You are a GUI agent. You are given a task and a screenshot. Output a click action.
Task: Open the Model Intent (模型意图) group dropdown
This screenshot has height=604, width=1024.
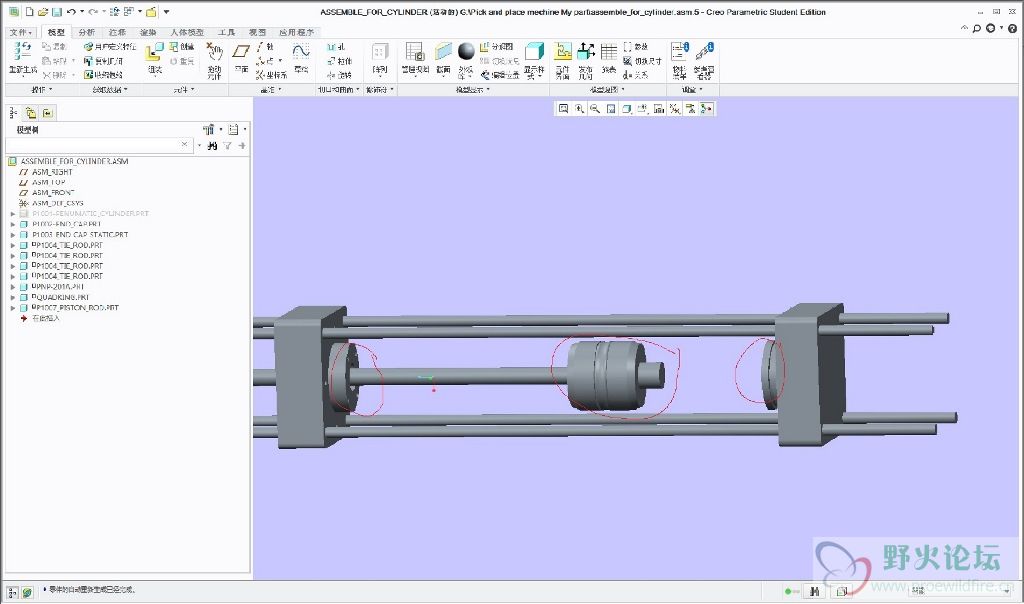(607, 89)
